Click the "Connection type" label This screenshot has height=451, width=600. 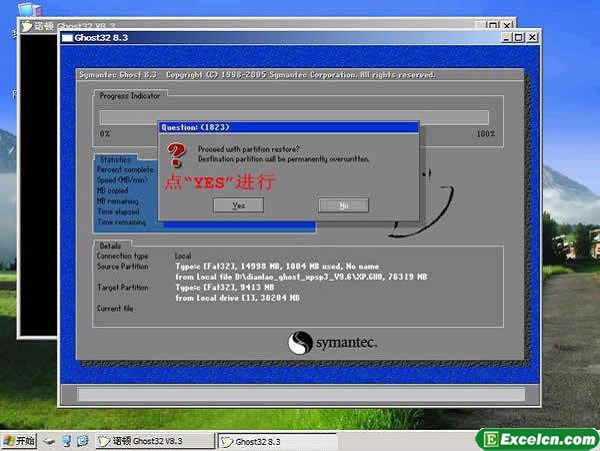pyautogui.click(x=122, y=256)
